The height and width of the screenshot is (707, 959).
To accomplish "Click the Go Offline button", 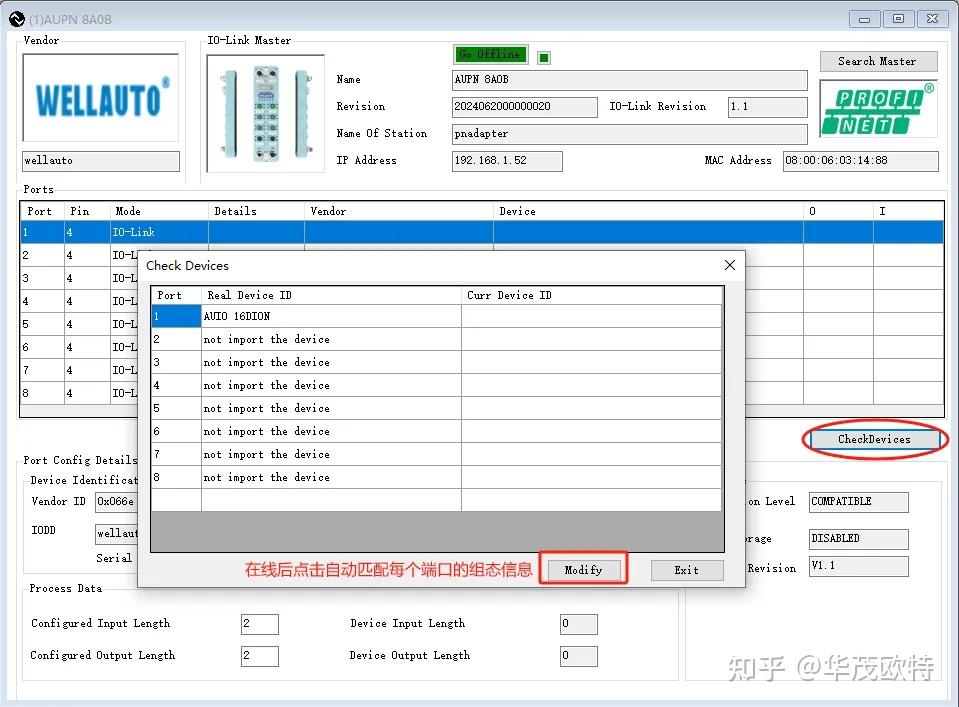I will (x=490, y=54).
